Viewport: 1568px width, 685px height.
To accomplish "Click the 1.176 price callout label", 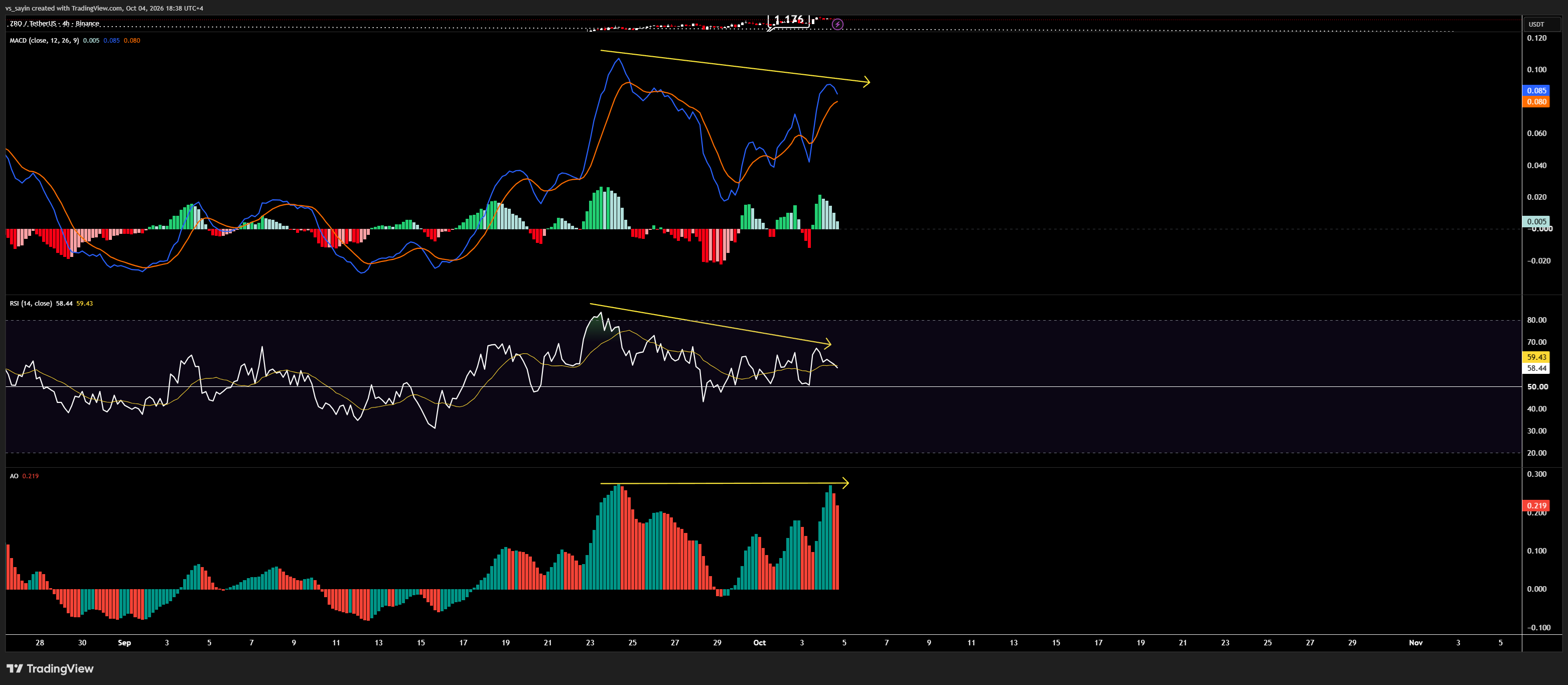I will [789, 20].
